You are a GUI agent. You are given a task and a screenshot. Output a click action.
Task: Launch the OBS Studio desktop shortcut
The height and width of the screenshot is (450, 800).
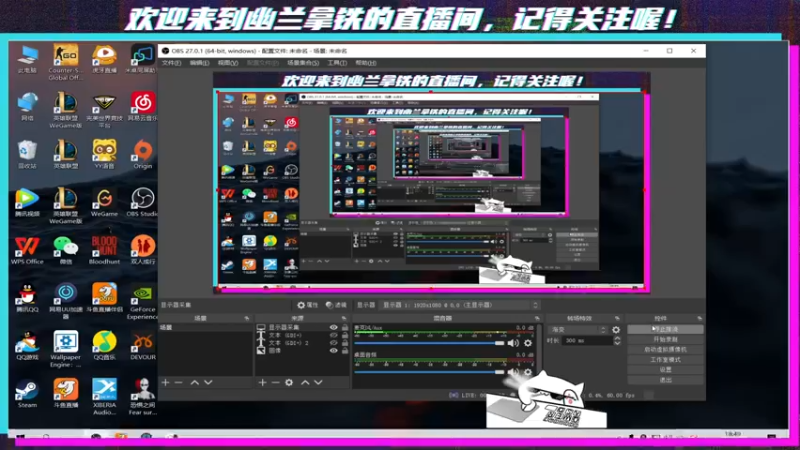[x=142, y=203]
